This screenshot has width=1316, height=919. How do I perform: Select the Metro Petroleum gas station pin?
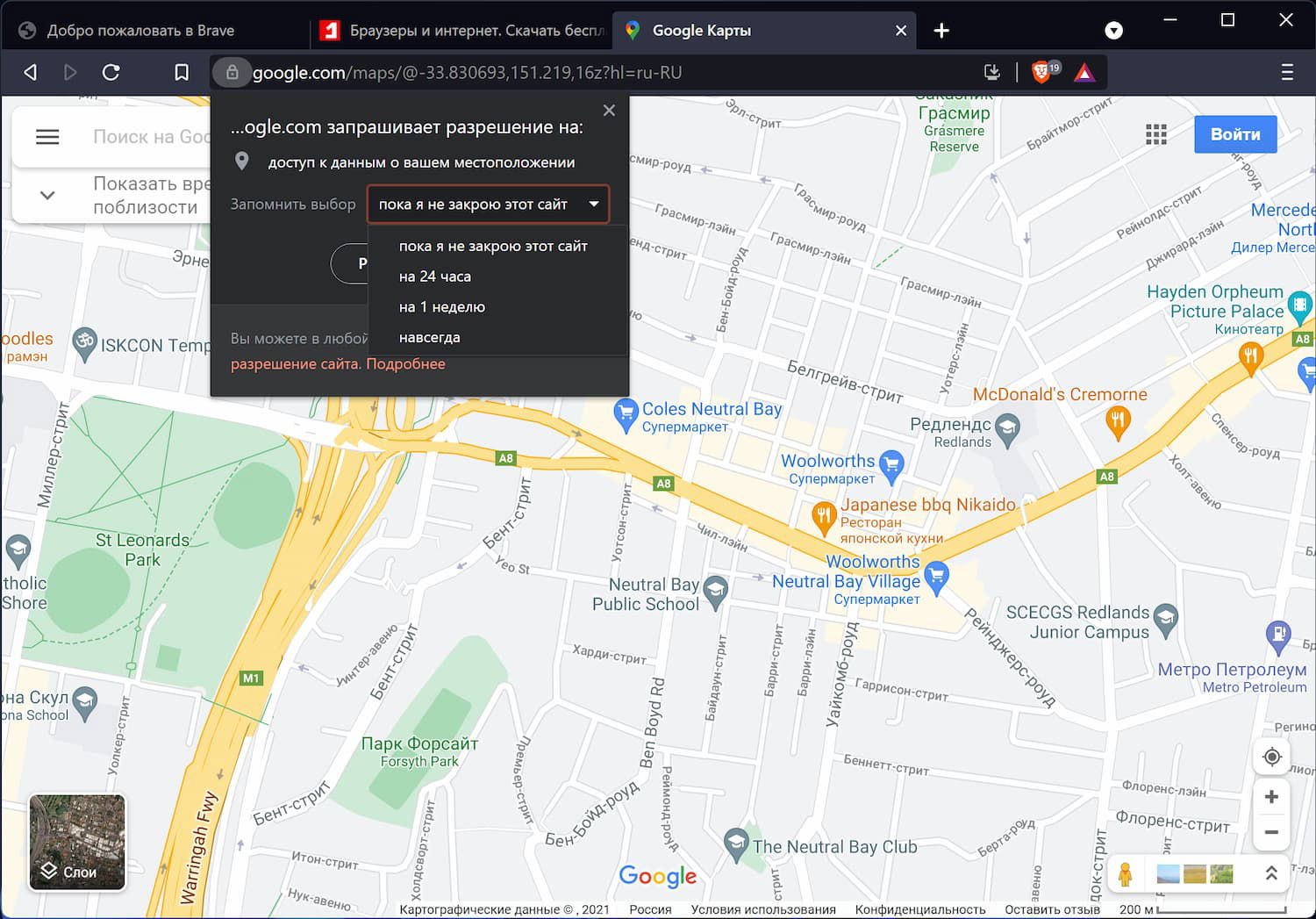point(1279,635)
